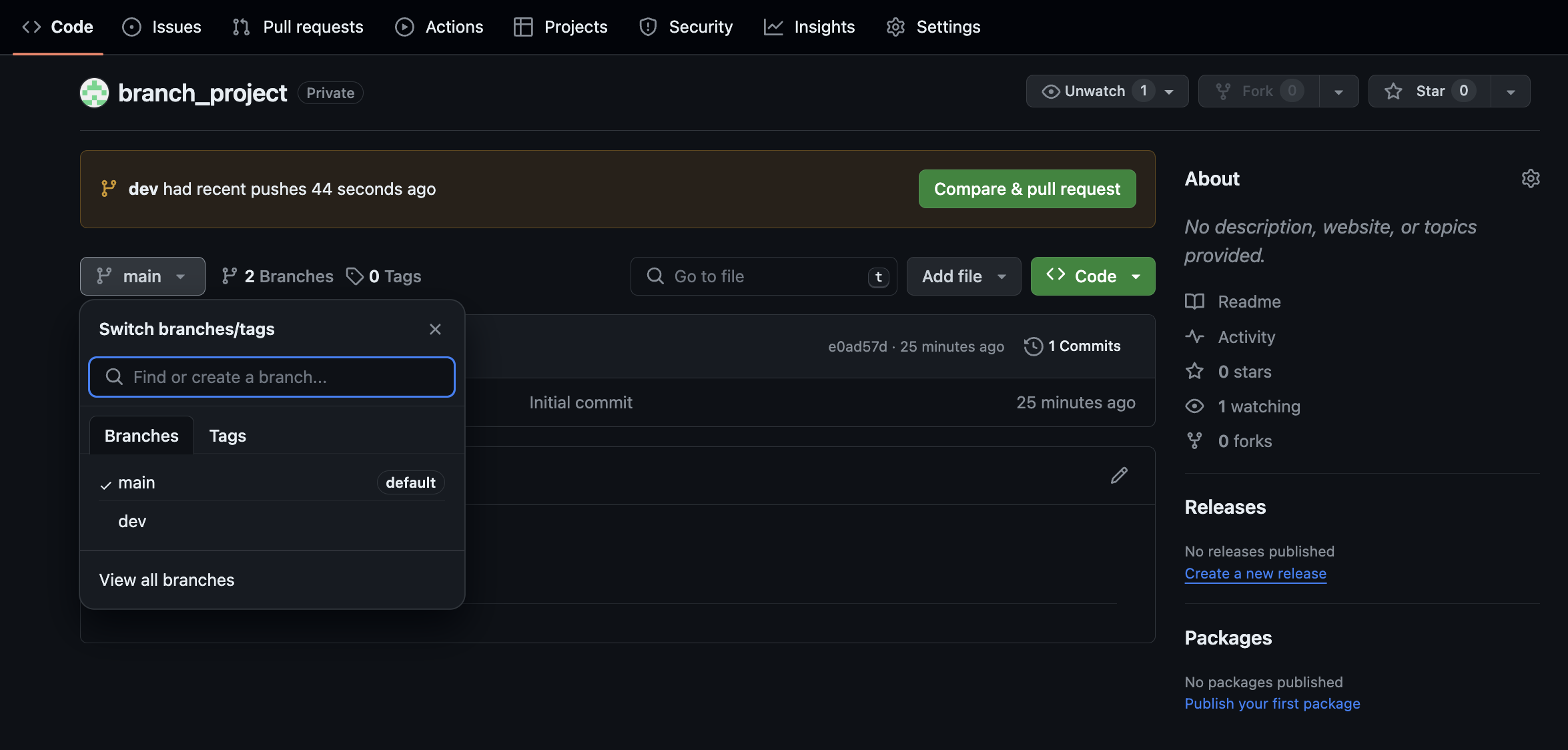Open the Create a new release link

[1255, 574]
